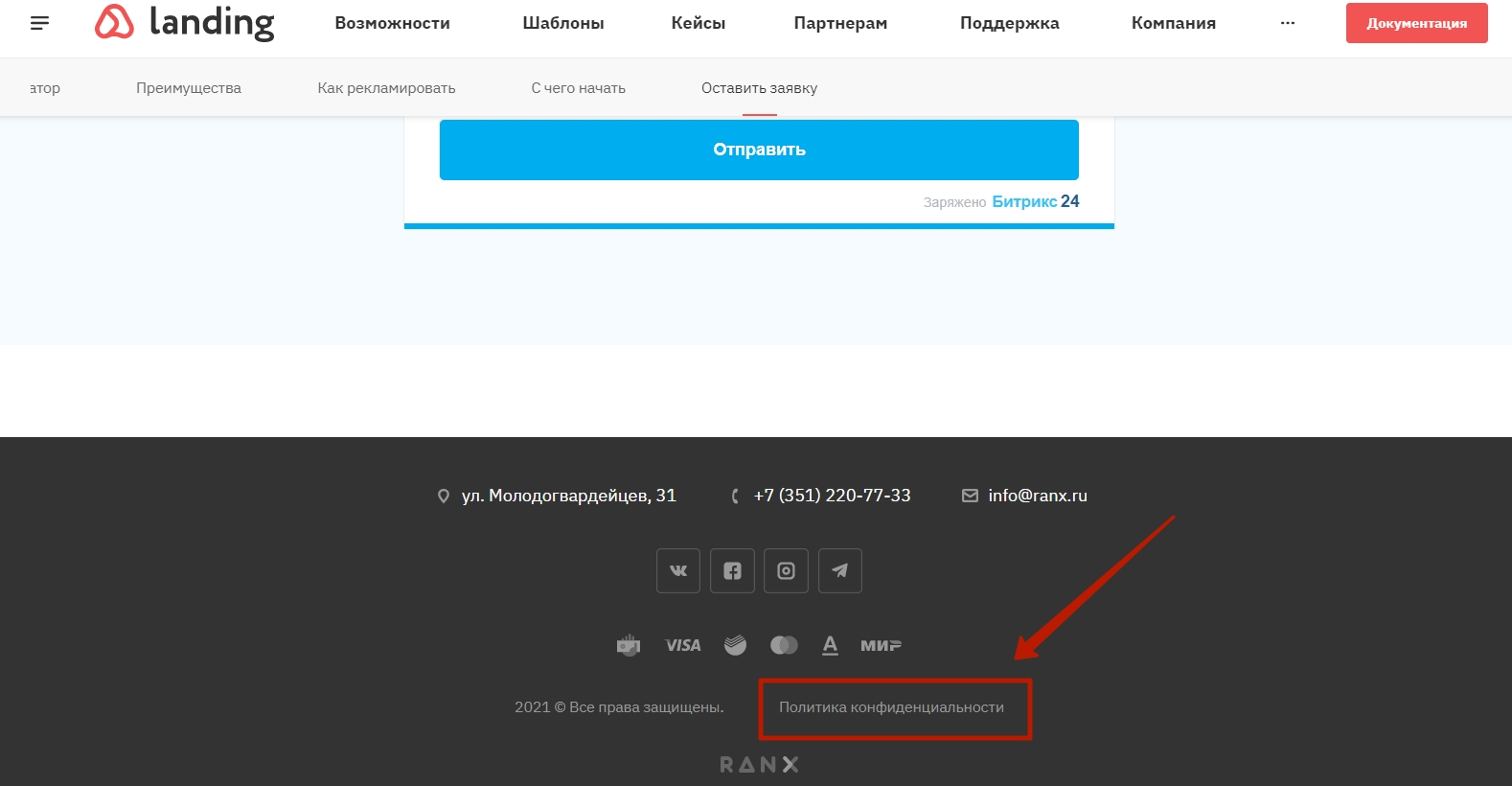Open the Instagram social icon

coord(786,570)
